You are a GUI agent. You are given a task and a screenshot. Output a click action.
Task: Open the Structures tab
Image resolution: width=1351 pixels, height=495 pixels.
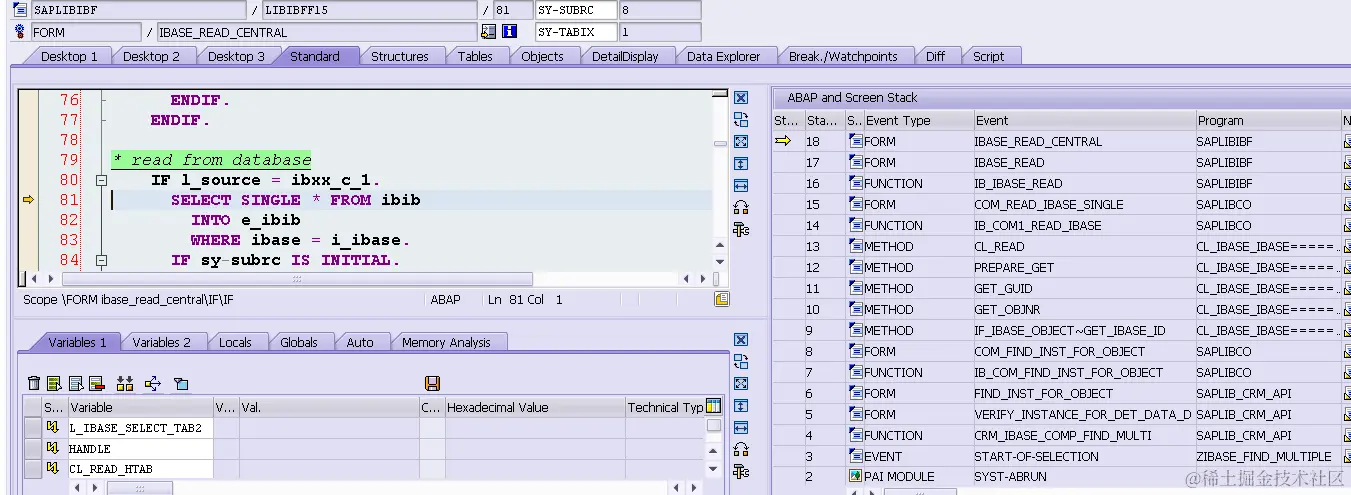click(x=400, y=56)
